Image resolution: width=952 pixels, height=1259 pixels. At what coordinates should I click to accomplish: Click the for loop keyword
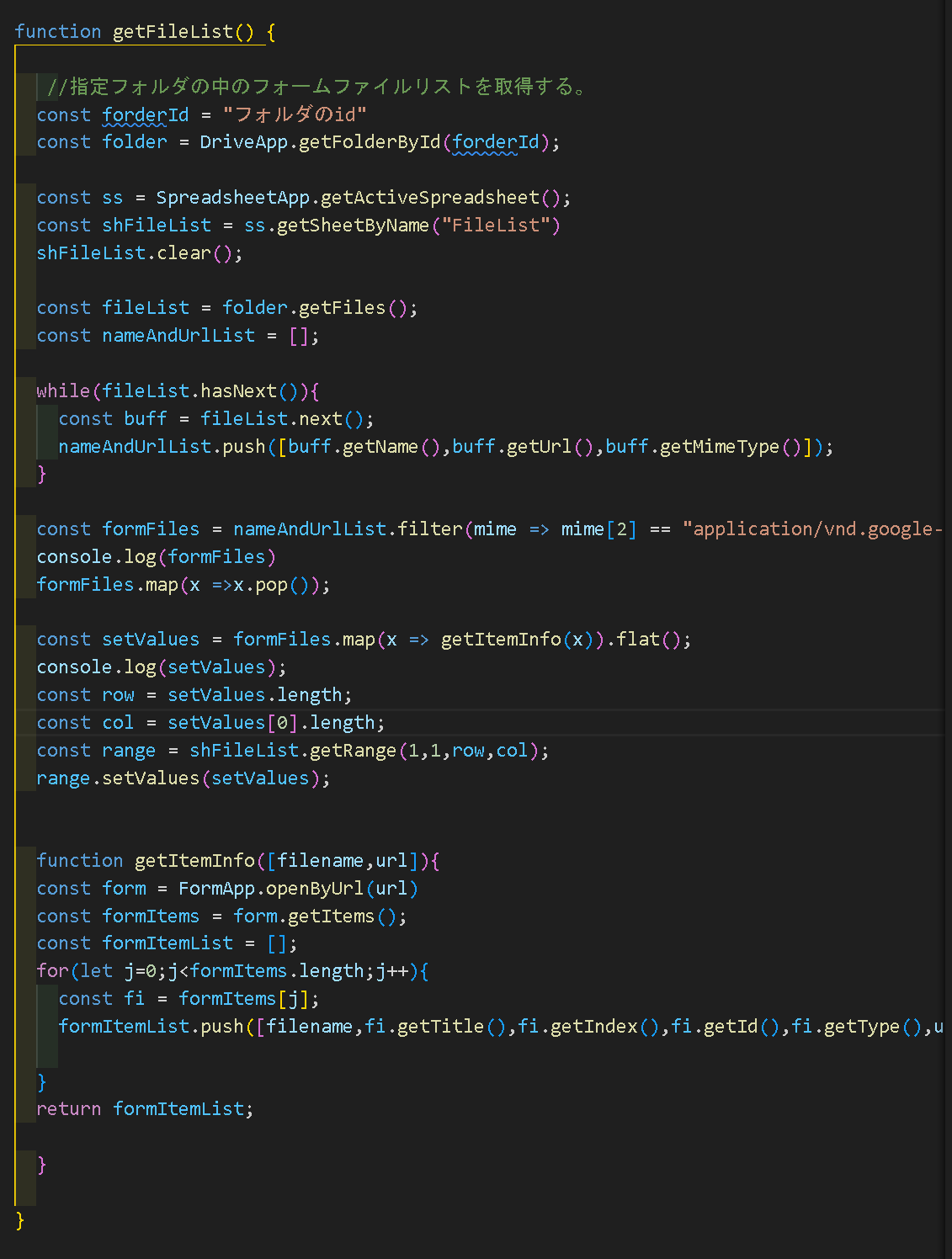52,971
